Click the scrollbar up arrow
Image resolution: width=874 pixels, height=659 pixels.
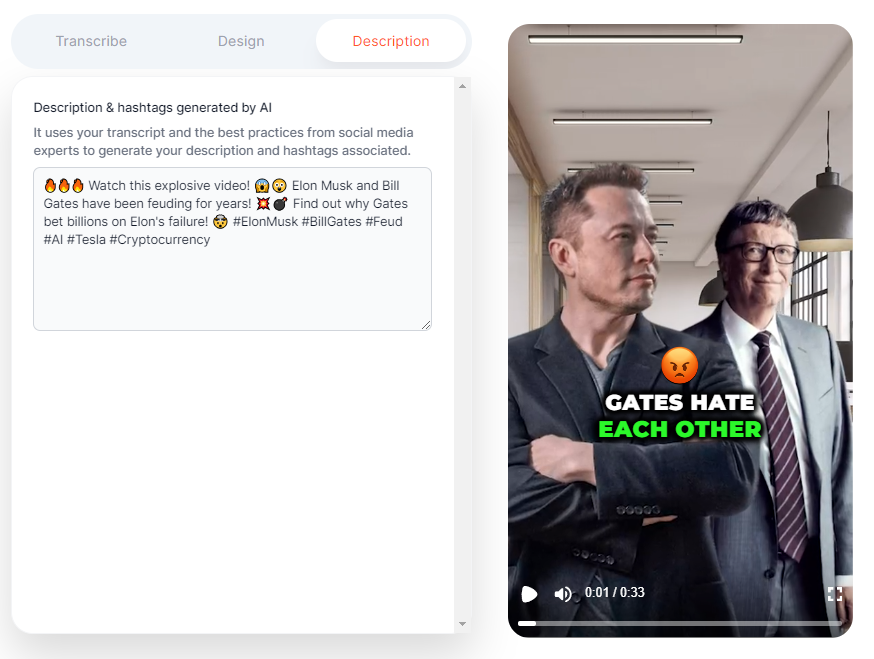click(x=462, y=86)
